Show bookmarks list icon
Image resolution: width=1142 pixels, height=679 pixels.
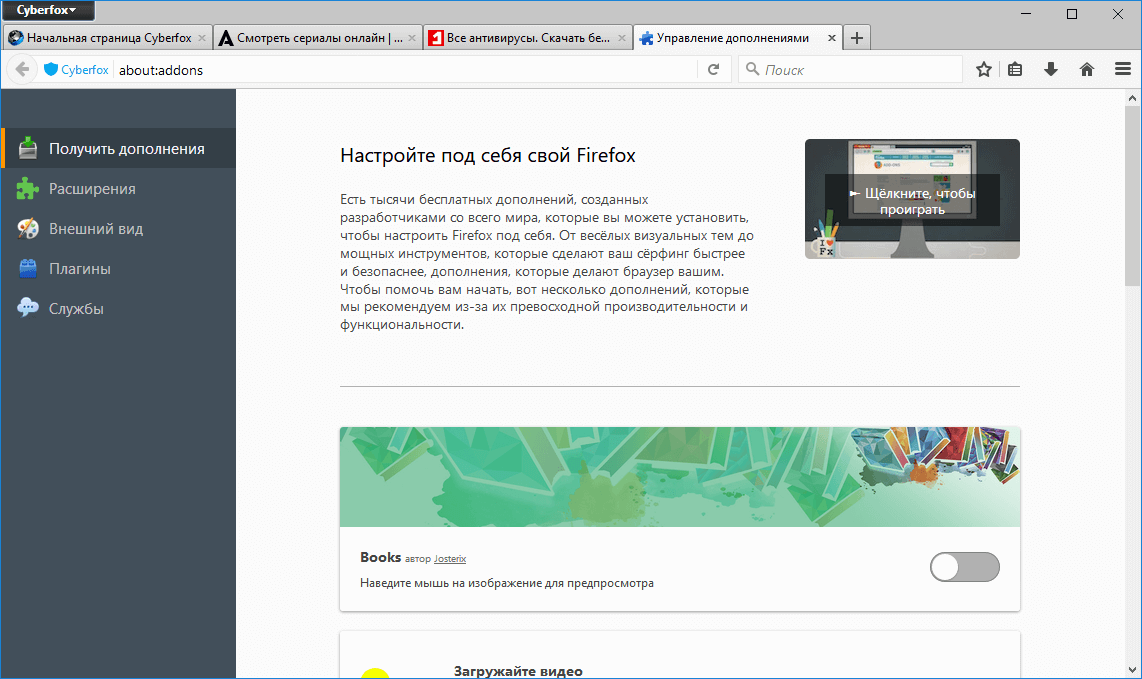pos(1015,69)
